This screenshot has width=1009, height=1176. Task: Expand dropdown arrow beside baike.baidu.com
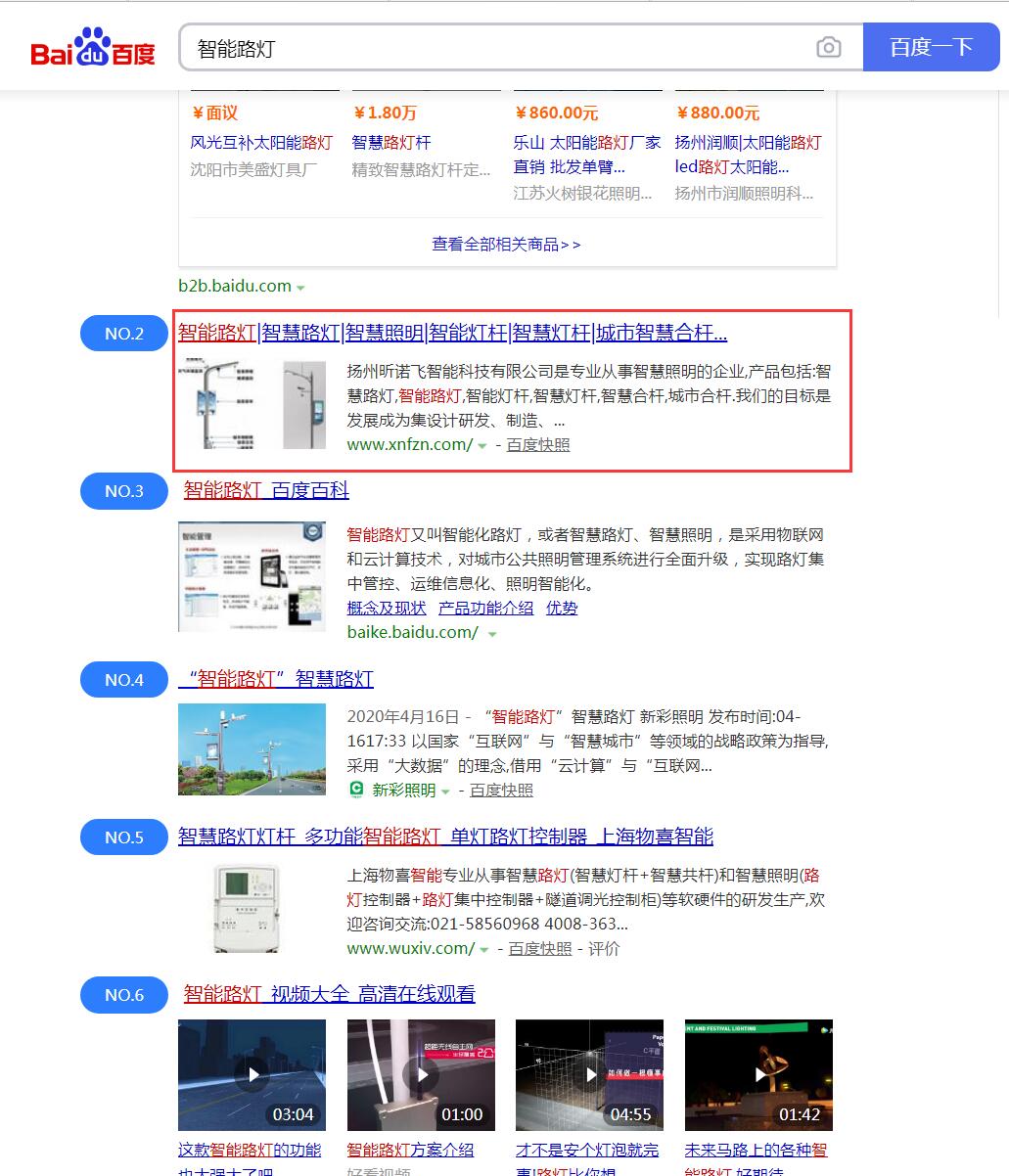click(492, 634)
